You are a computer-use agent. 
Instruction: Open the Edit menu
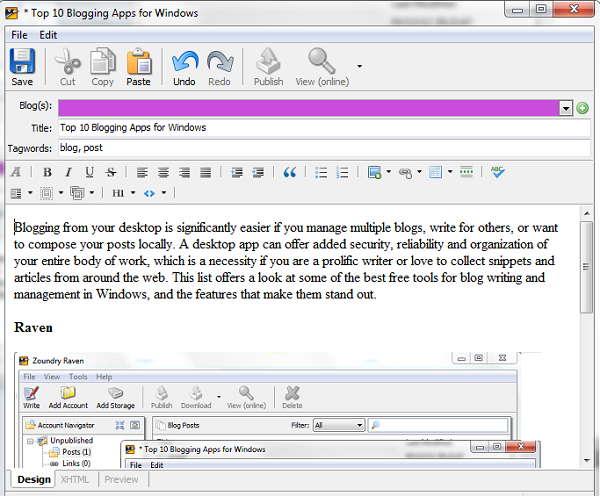48,35
